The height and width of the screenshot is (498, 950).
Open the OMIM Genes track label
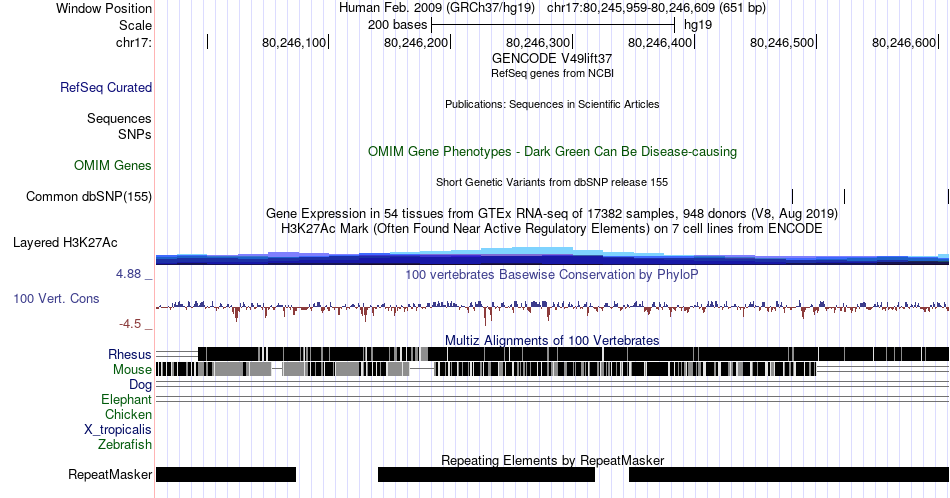(113, 165)
